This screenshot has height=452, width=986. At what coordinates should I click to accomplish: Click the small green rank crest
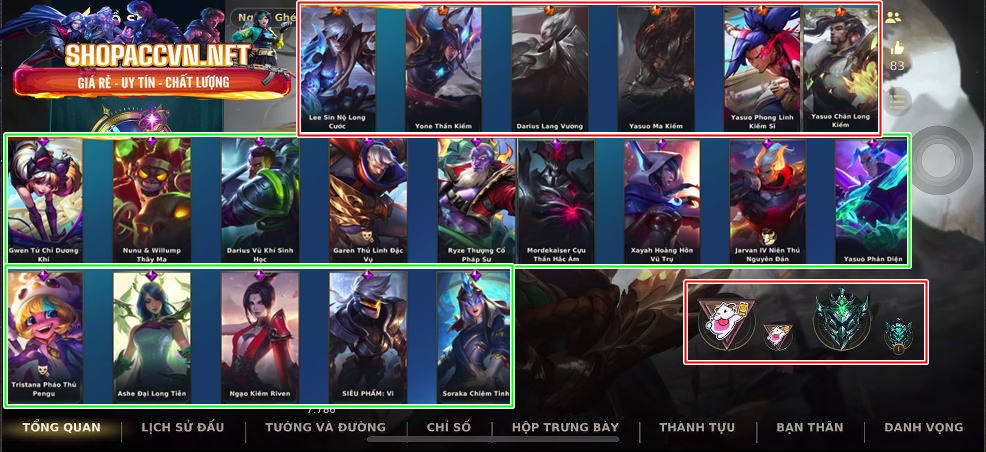(x=898, y=335)
